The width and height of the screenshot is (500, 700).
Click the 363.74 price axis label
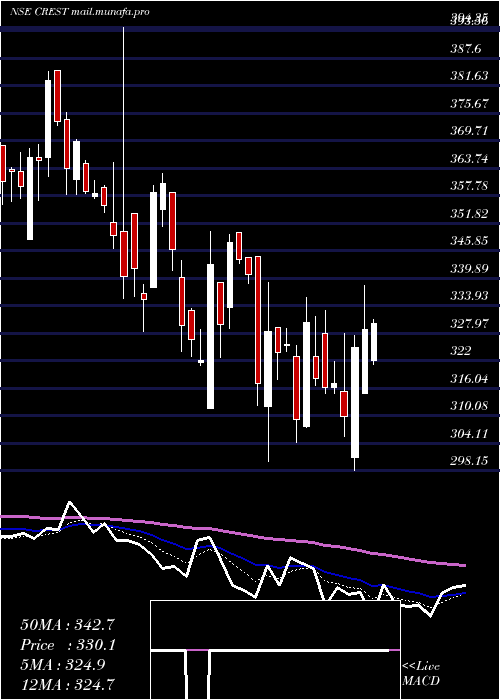click(469, 159)
